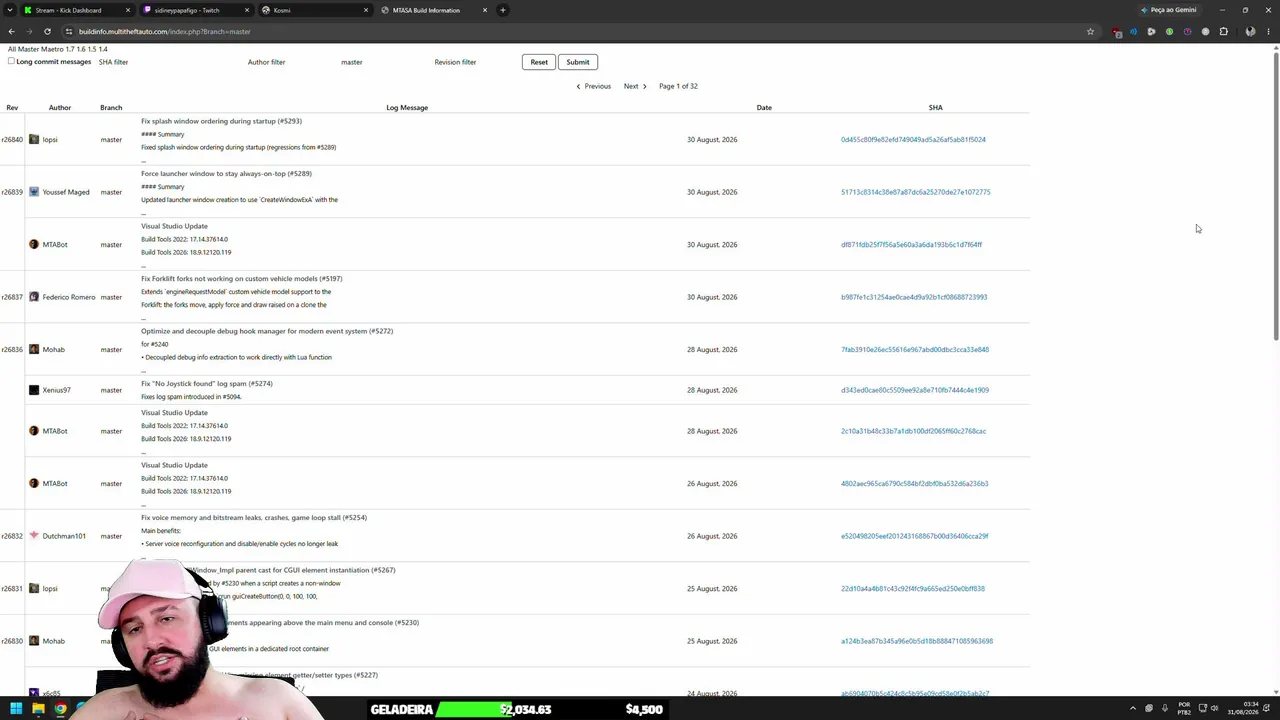Open SHA link 51713c8314c38e87...
The image size is (1280, 720).
click(x=915, y=192)
